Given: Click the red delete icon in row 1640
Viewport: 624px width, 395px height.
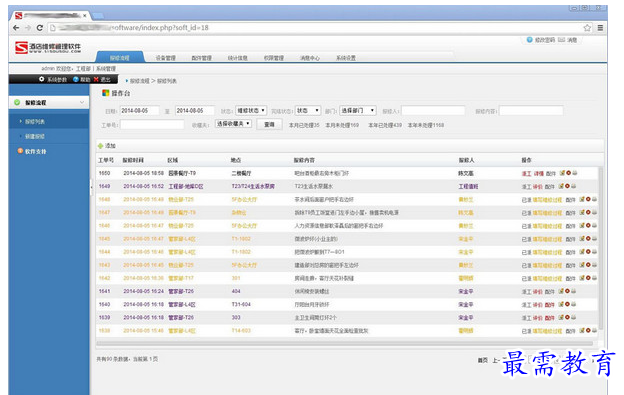Looking at the screenshot, I should point(567,304).
